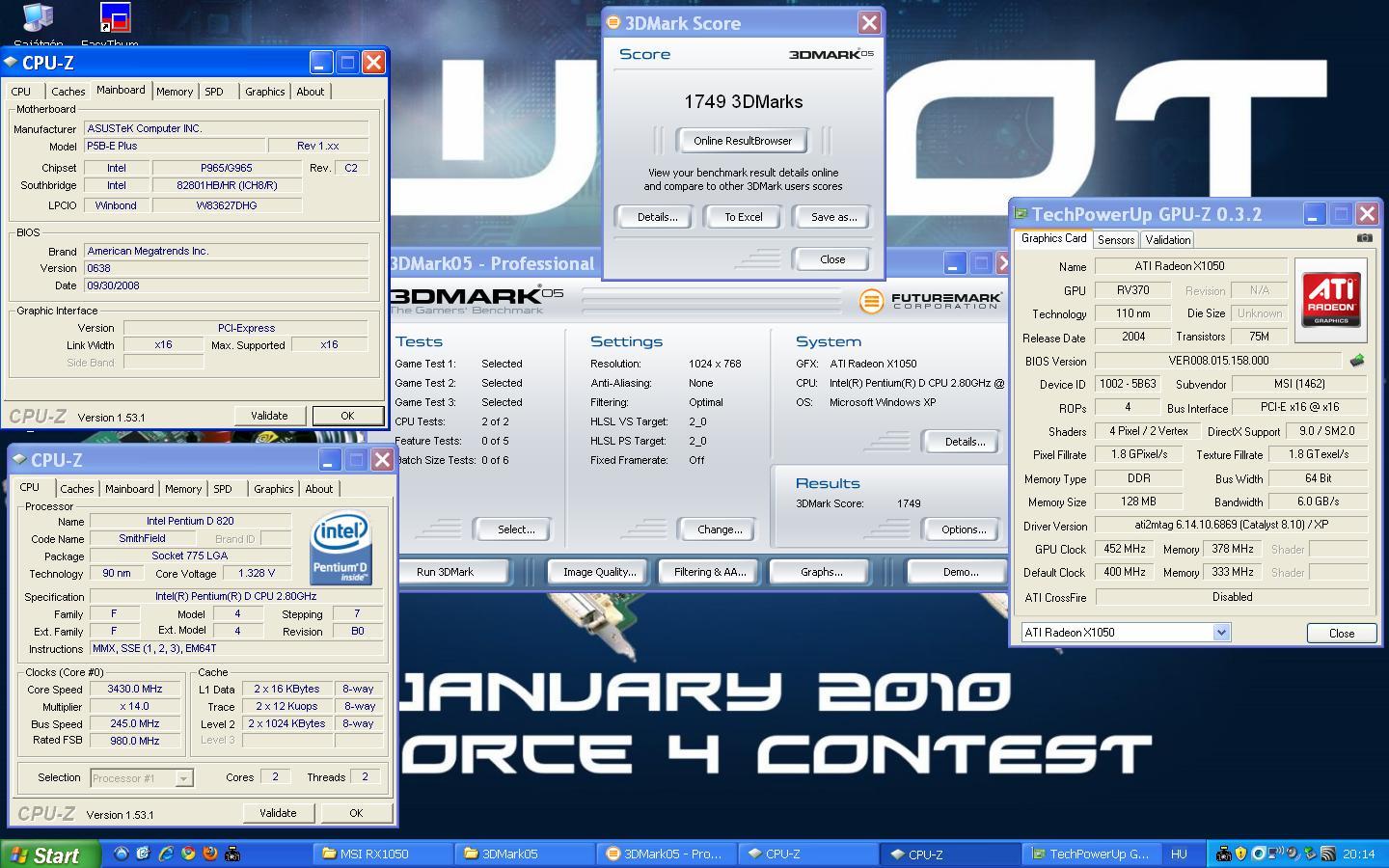The image size is (1389, 868).
Task: Click the blue circular icon in system tray
Action: [1258, 854]
